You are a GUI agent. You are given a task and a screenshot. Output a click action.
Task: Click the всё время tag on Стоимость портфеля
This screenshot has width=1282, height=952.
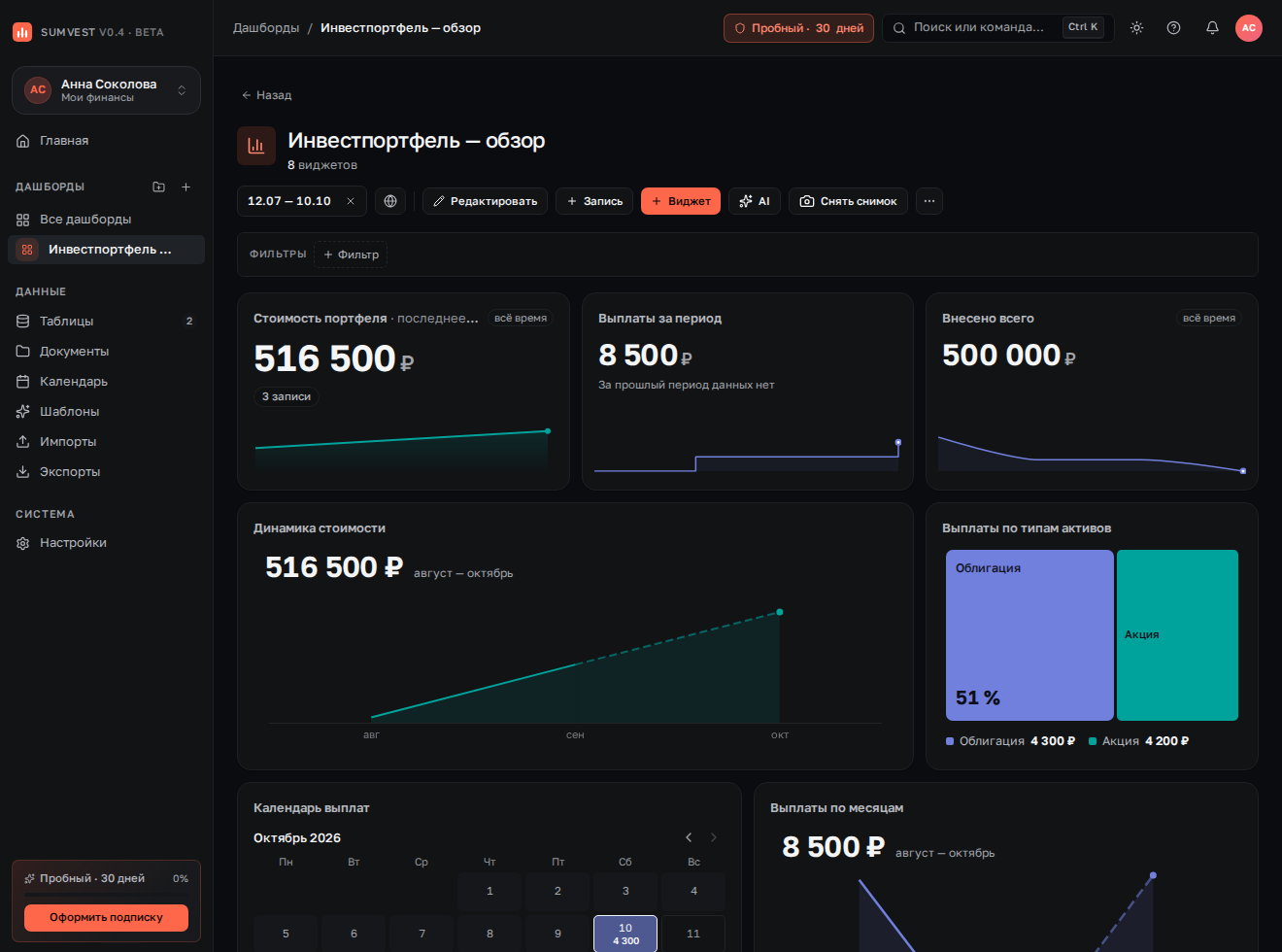point(521,318)
